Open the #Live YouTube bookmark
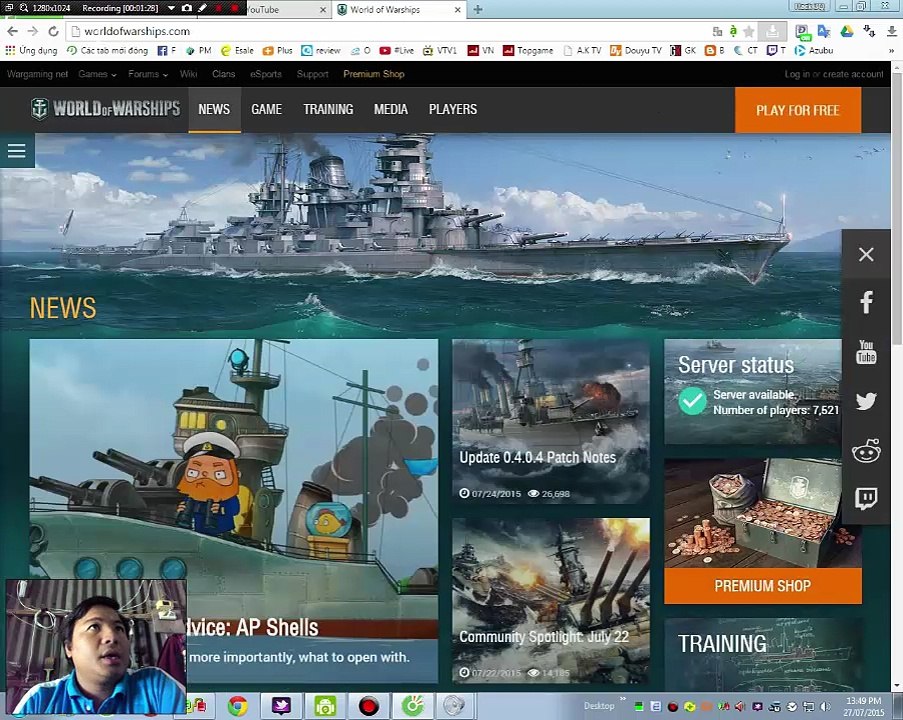The height and width of the screenshot is (720, 903). (x=396, y=51)
